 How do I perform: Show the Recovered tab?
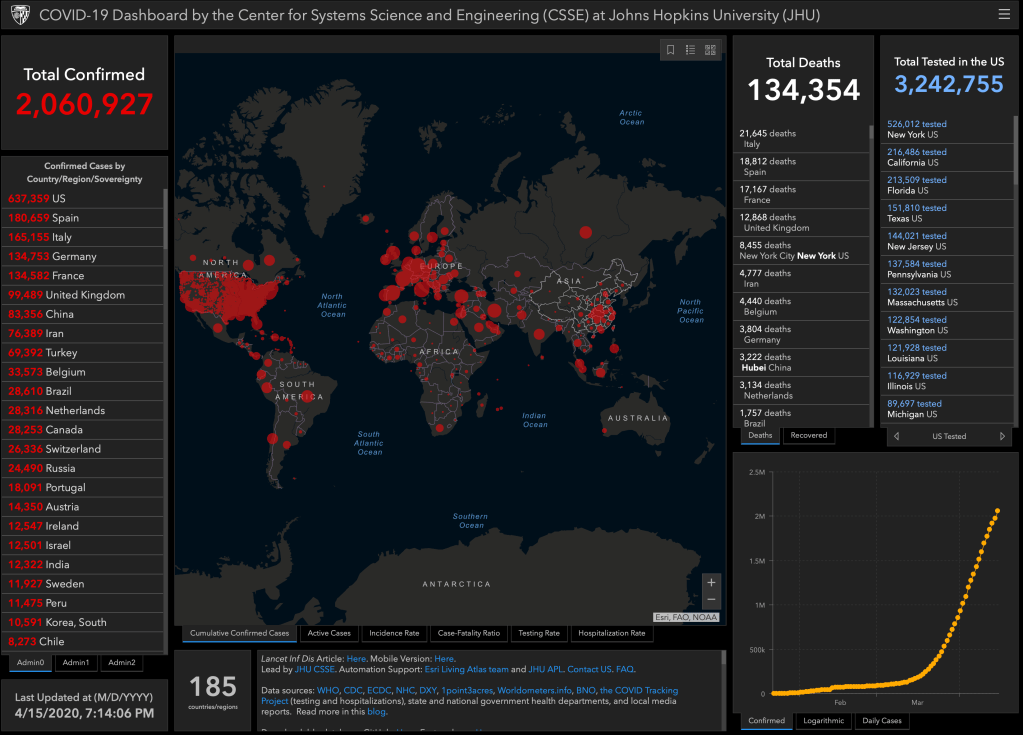pyautogui.click(x=808, y=435)
